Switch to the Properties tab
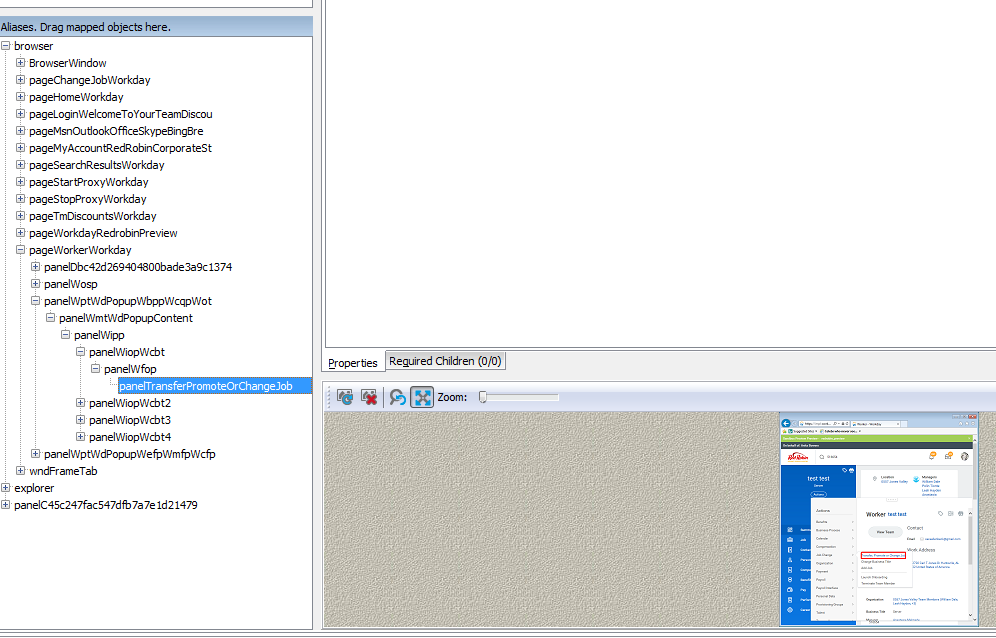 (353, 362)
